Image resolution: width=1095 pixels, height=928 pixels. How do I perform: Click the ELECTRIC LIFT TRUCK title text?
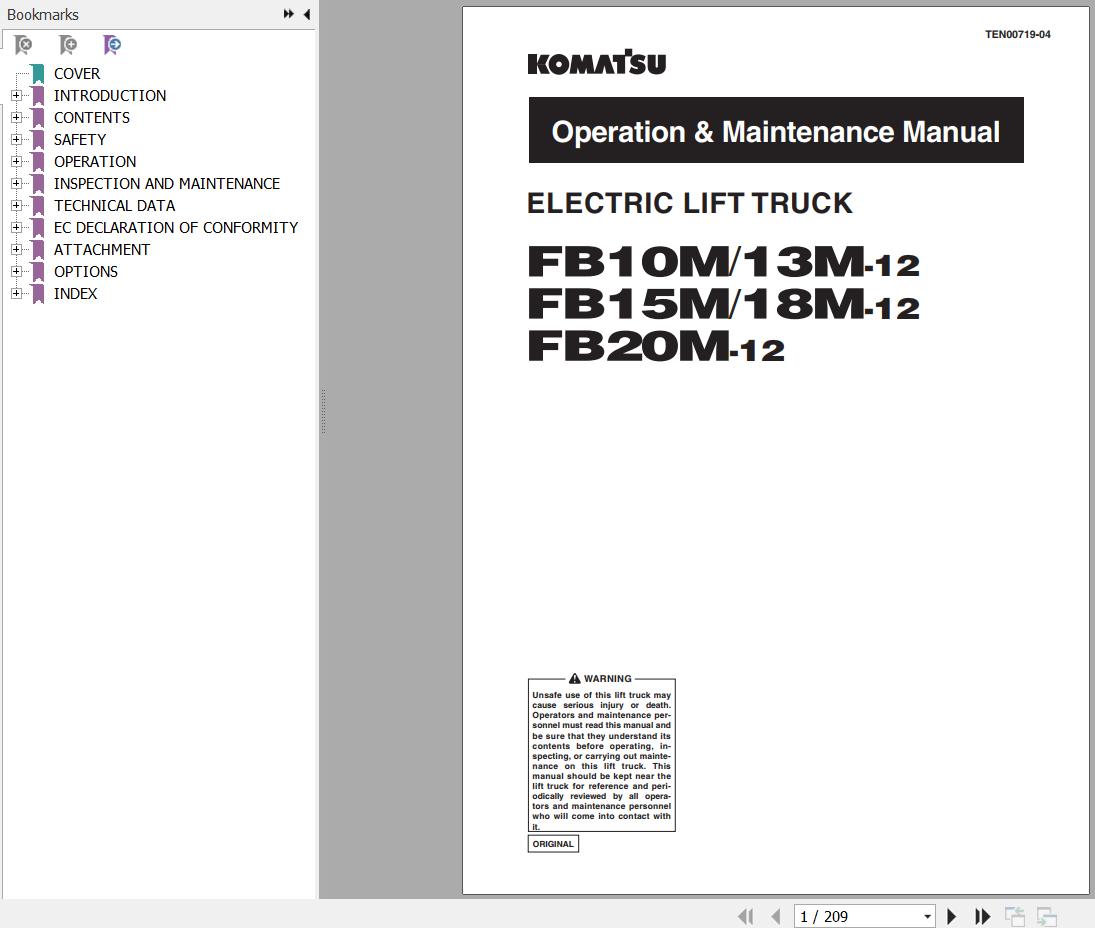click(x=690, y=203)
